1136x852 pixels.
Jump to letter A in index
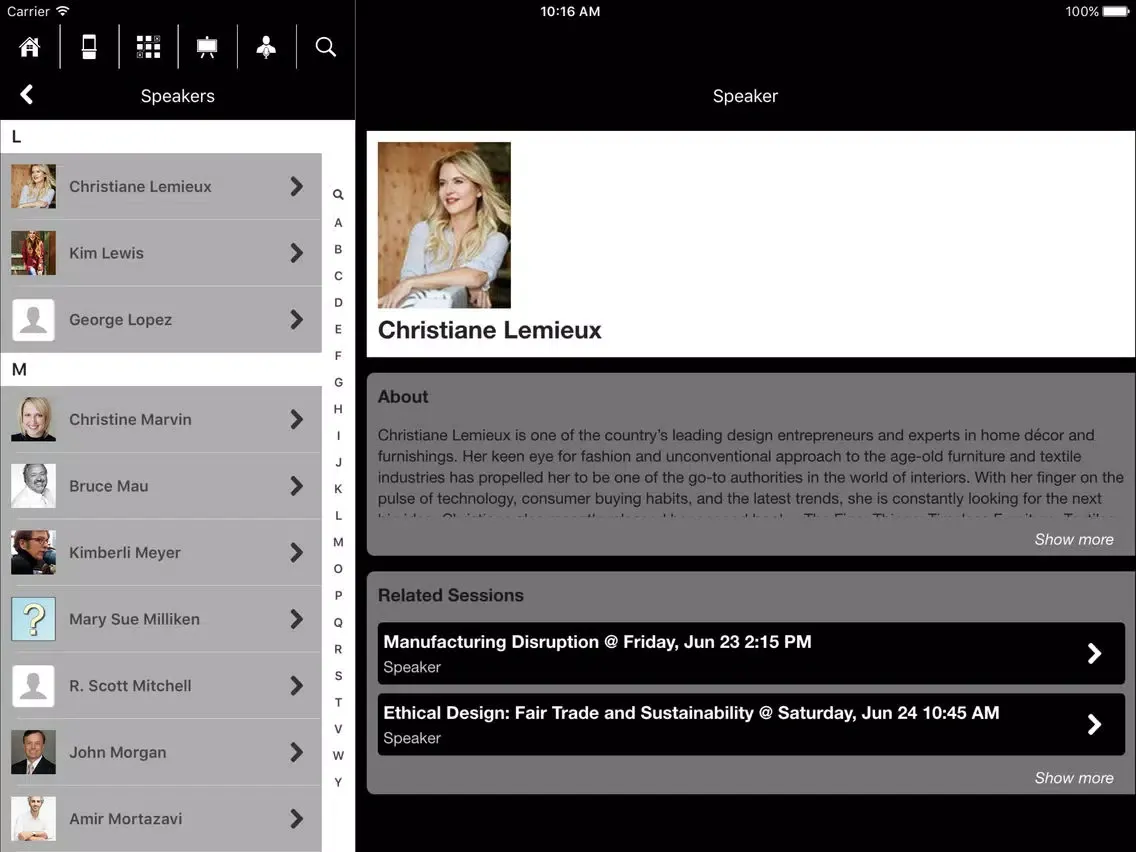(x=338, y=223)
